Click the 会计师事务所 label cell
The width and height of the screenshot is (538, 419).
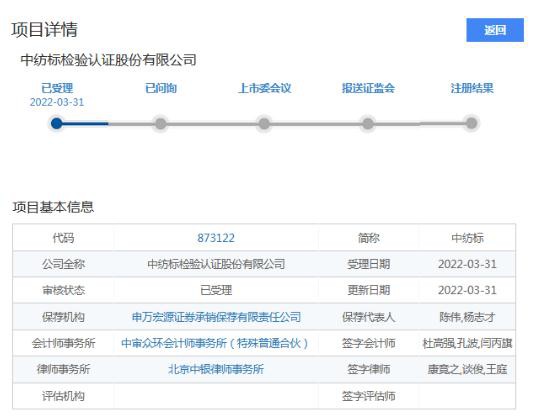pyautogui.click(x=63, y=343)
